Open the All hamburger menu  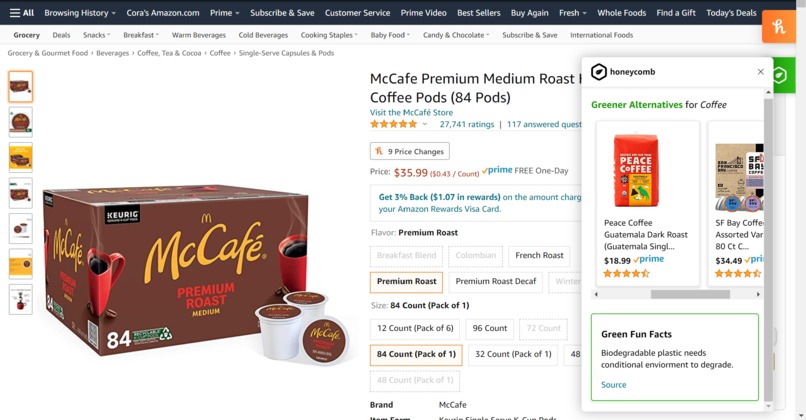(x=22, y=13)
